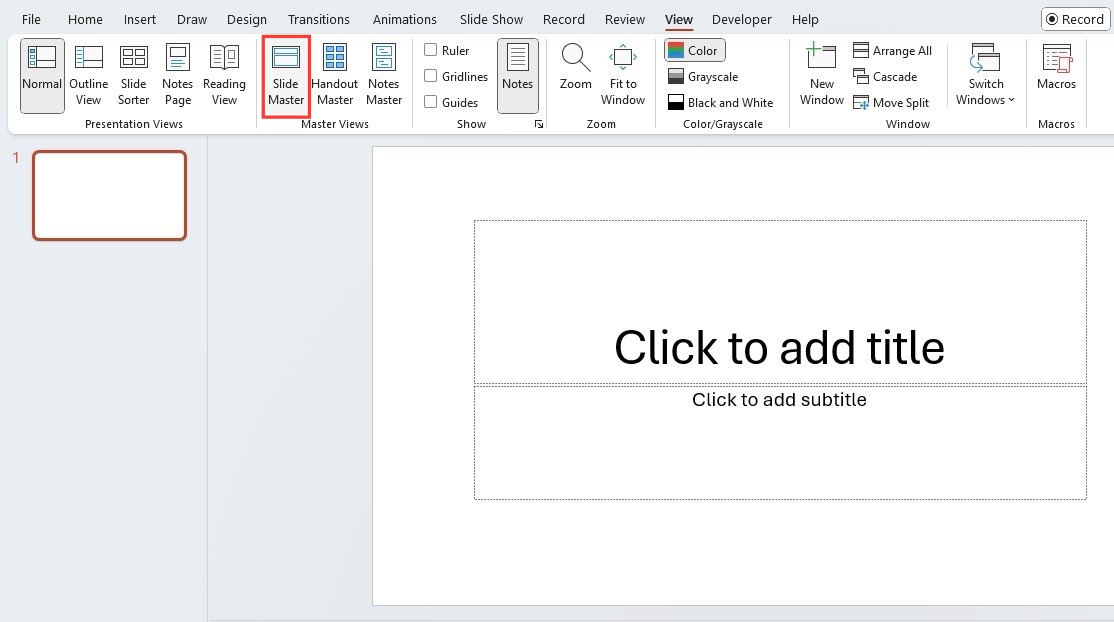This screenshot has width=1114, height=622.
Task: Open the Macros dialog
Action: 1056,67
